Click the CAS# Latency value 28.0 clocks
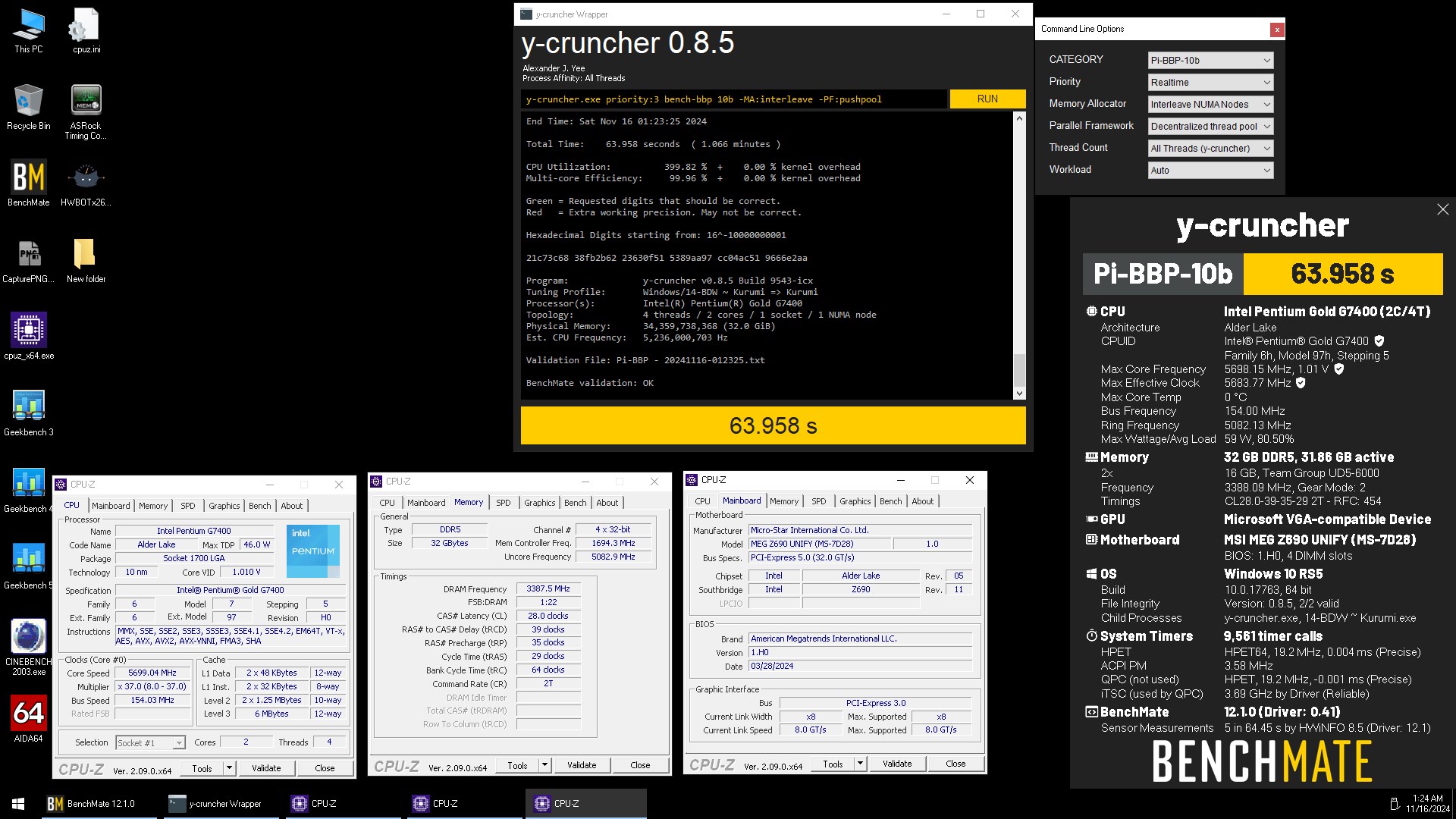 [x=548, y=616]
